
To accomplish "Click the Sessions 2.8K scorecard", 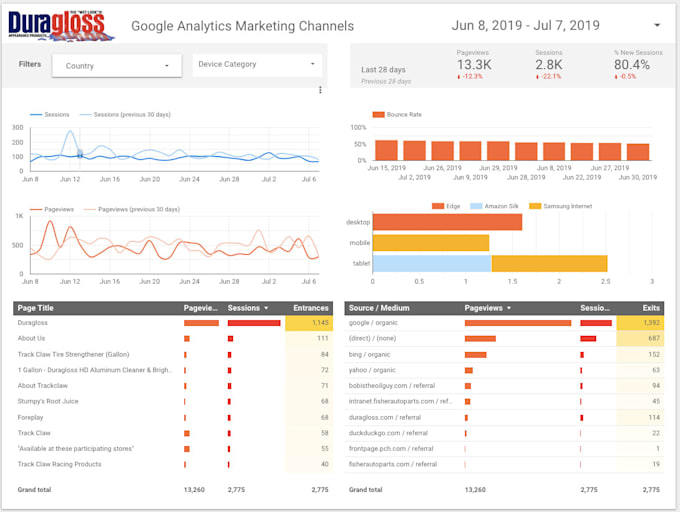I will tap(549, 65).
